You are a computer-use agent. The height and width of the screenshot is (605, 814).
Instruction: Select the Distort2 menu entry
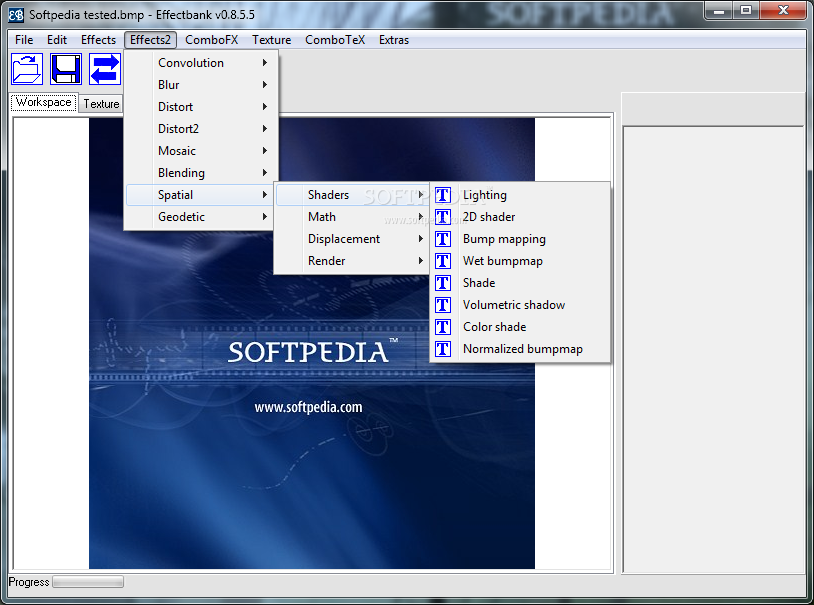point(201,129)
